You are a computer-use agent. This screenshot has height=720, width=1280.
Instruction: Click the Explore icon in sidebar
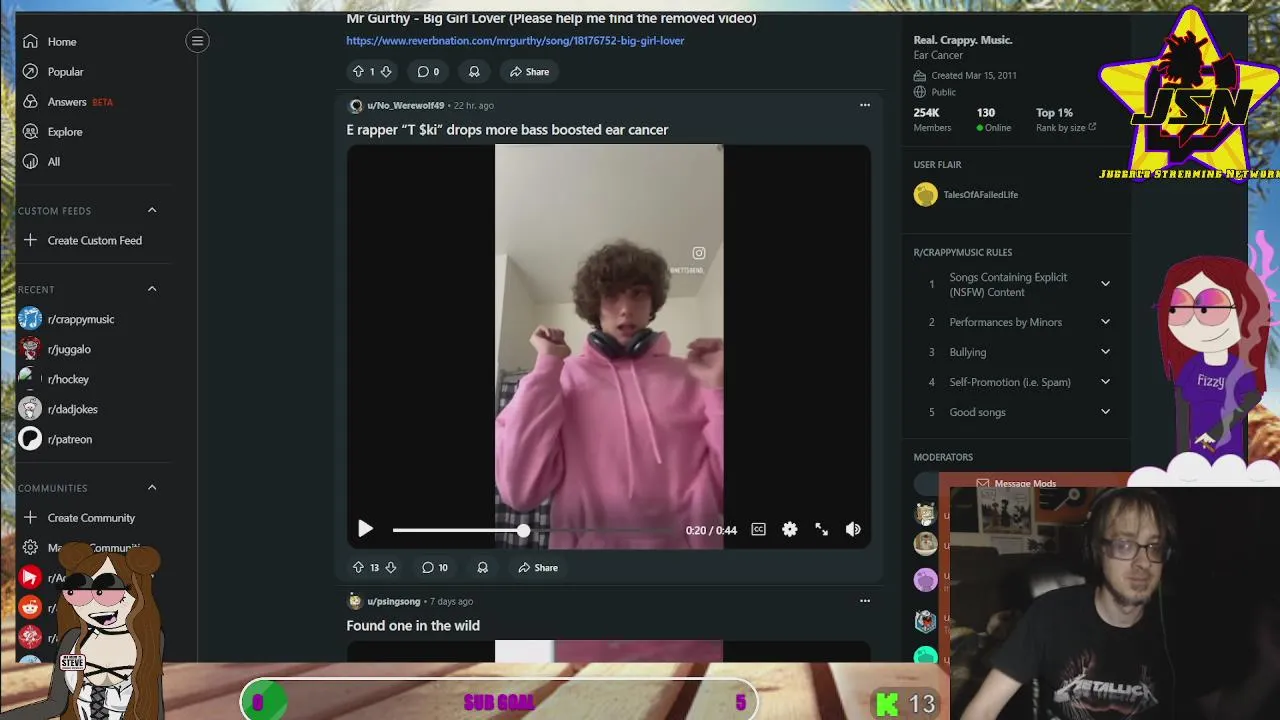click(30, 132)
